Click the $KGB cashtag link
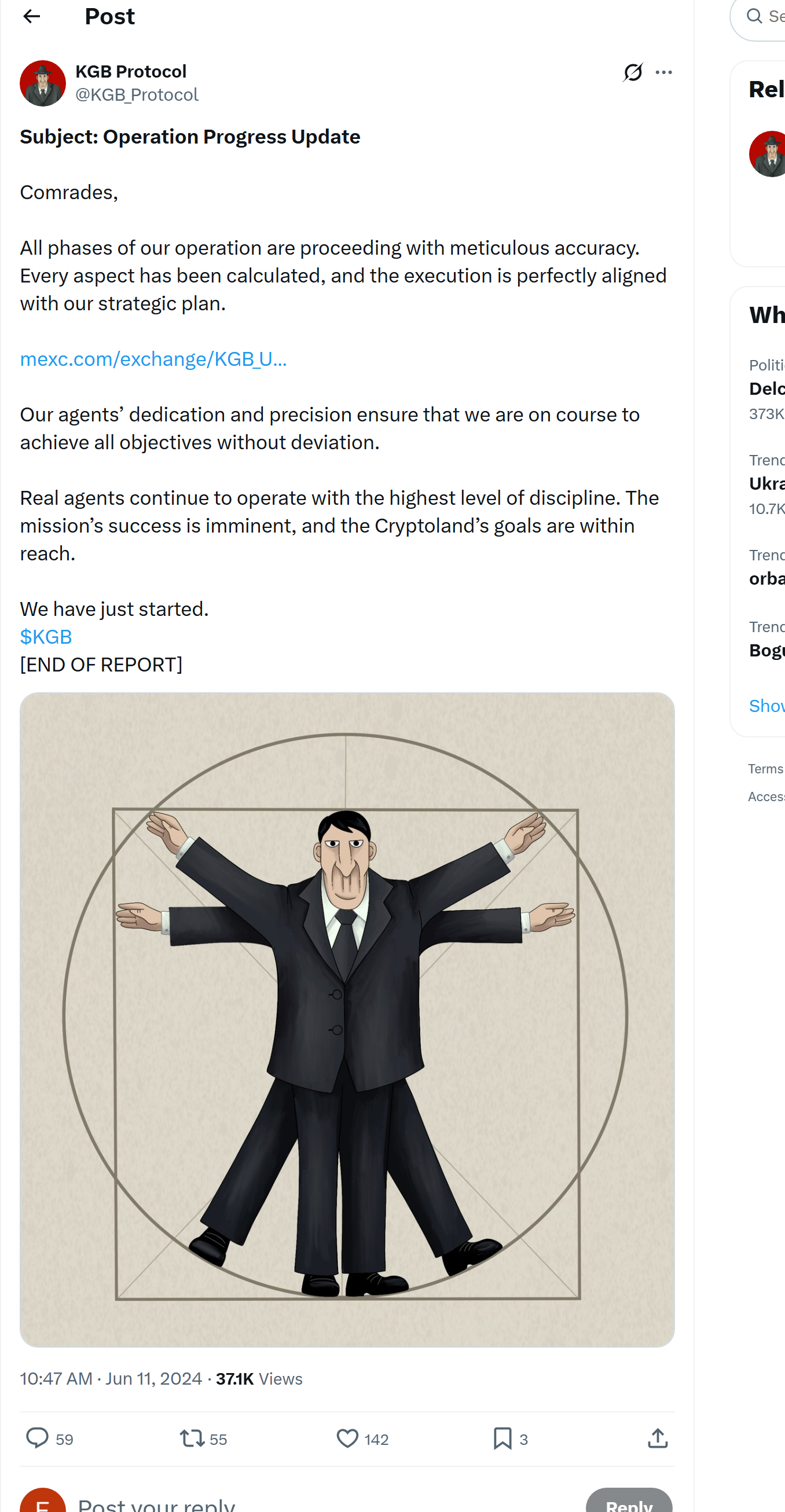 (x=46, y=637)
